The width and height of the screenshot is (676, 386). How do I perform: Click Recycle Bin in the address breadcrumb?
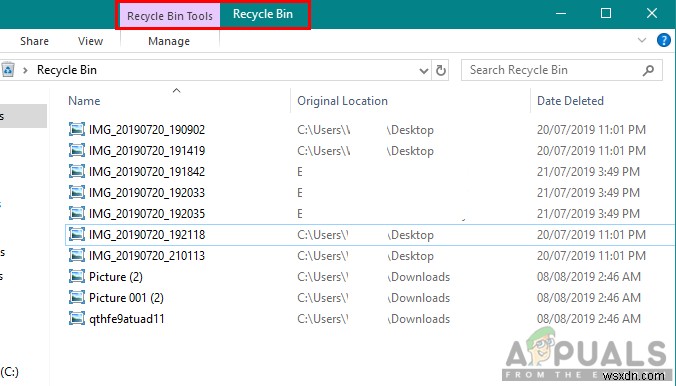click(x=67, y=70)
